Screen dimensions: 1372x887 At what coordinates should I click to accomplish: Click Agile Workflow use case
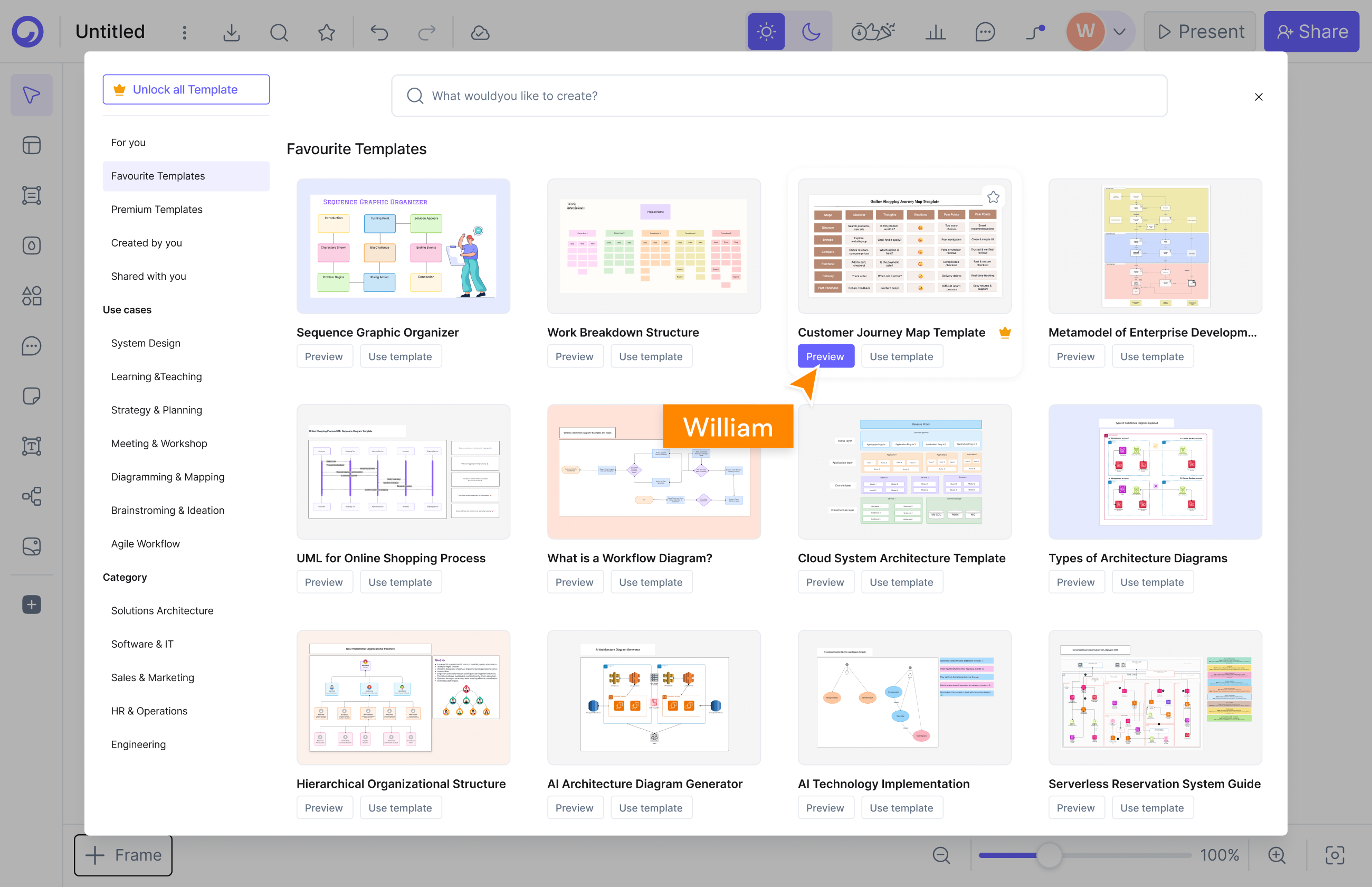[x=186, y=544]
